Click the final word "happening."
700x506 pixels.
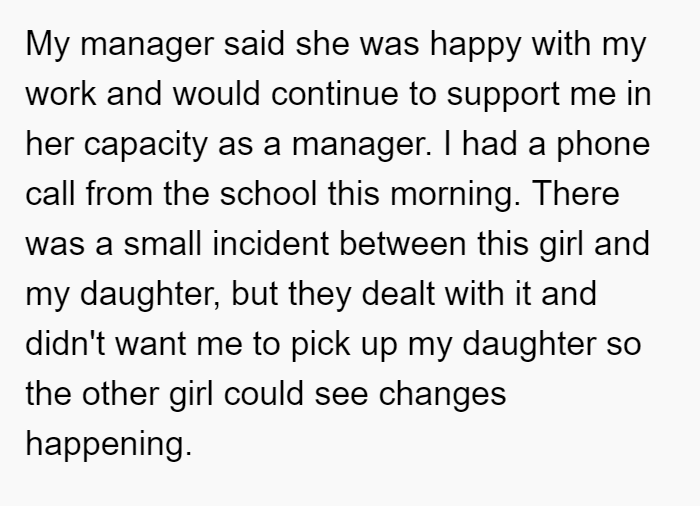(109, 446)
